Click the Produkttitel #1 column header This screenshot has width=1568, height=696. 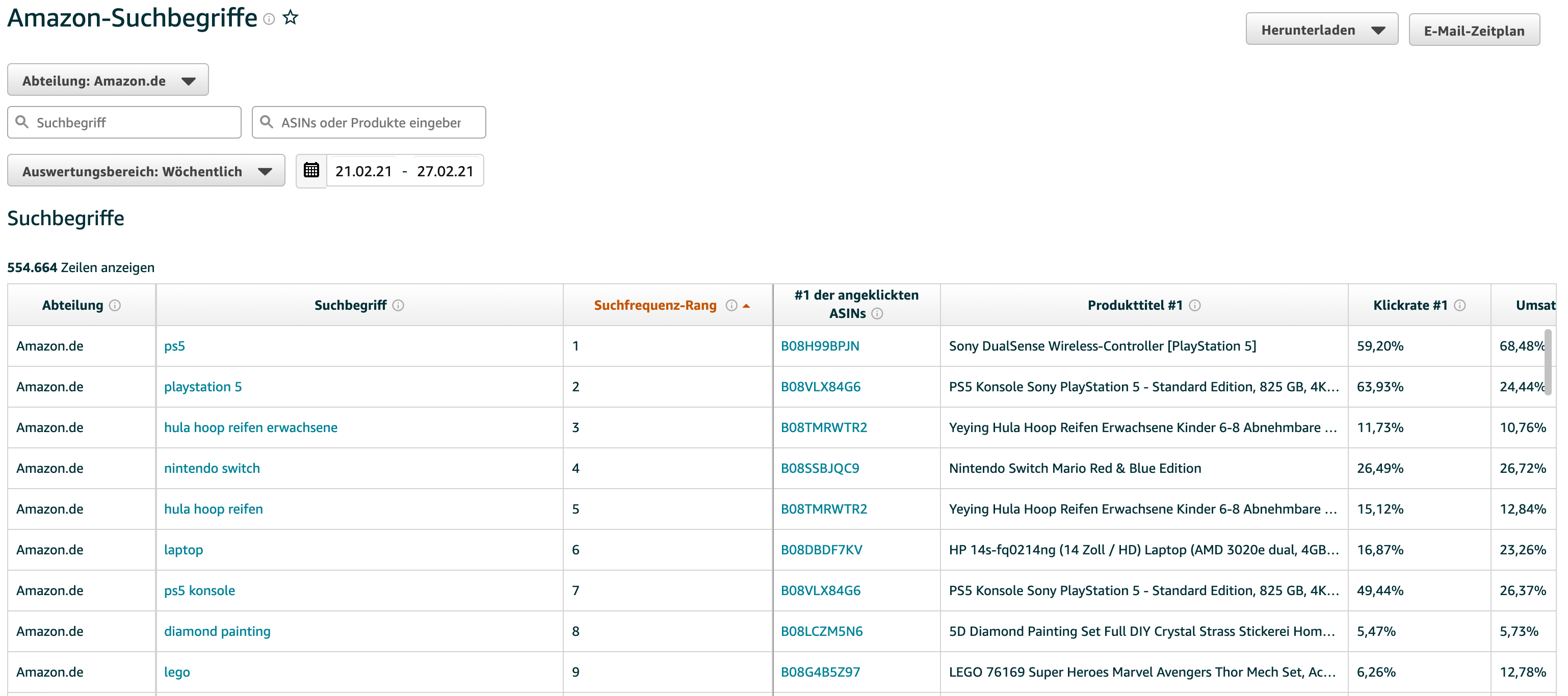[1144, 305]
